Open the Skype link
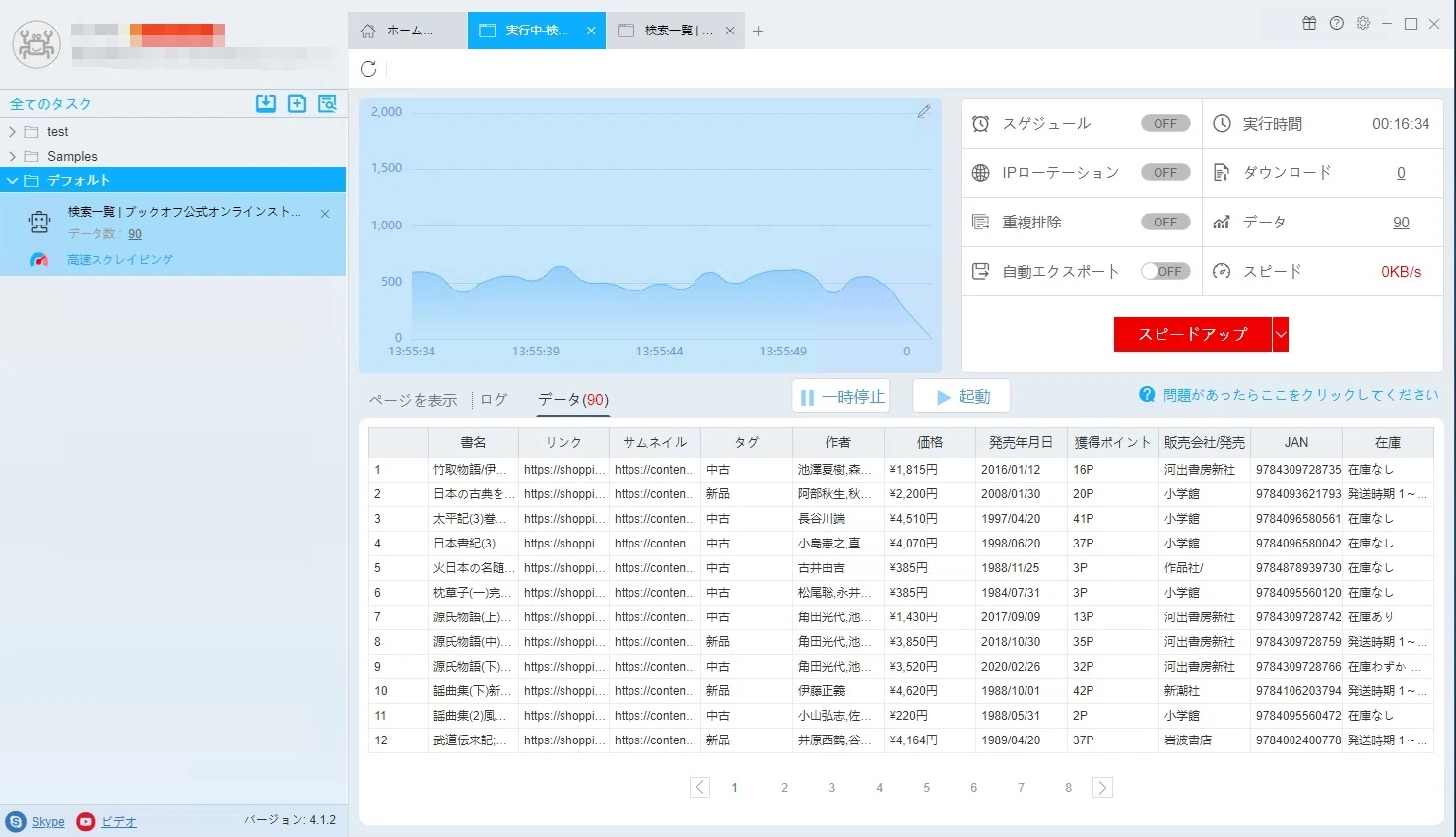The height and width of the screenshot is (837, 1456). click(x=48, y=822)
